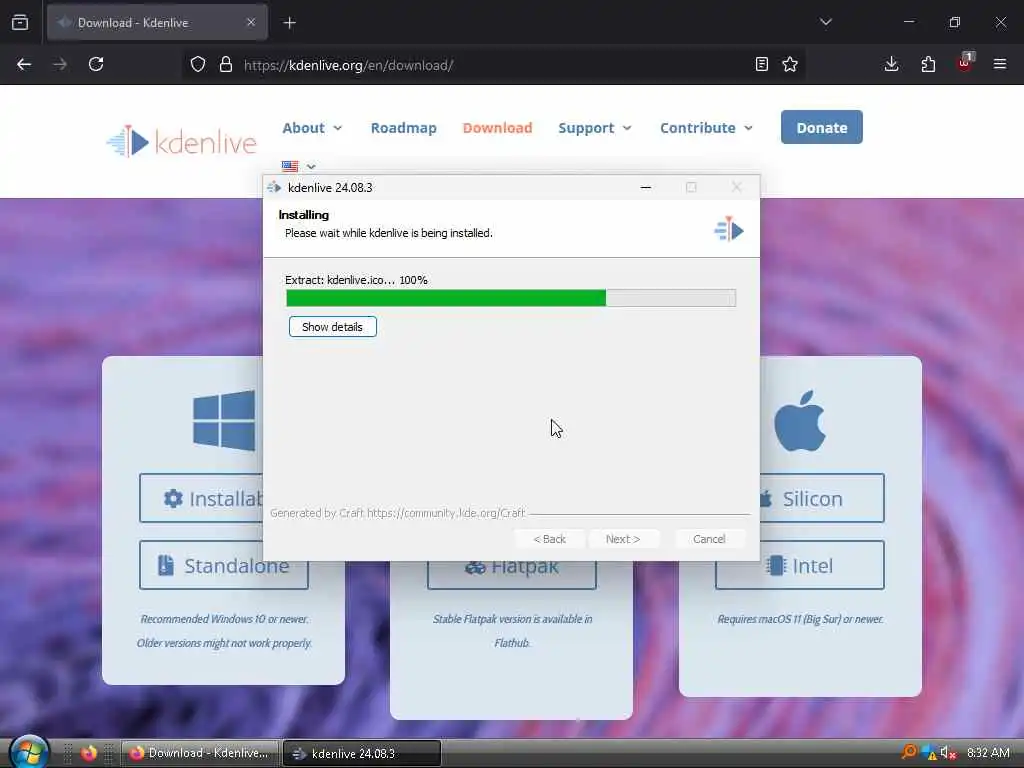Click the Installable Windows download button
This screenshot has width=1024, height=768.
[x=201, y=498]
